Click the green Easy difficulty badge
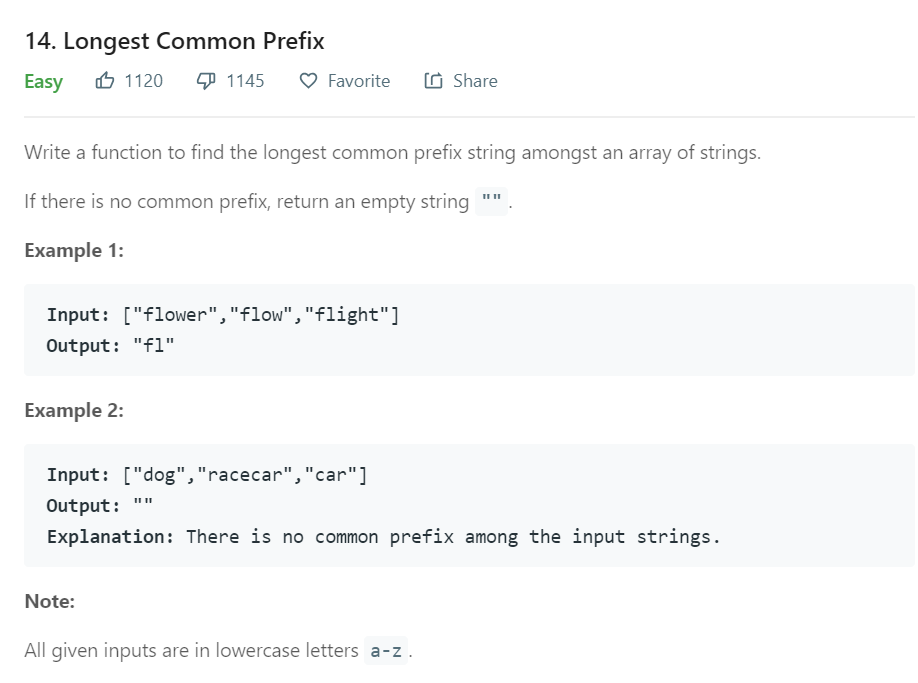This screenshot has height=683, width=918. tap(42, 82)
